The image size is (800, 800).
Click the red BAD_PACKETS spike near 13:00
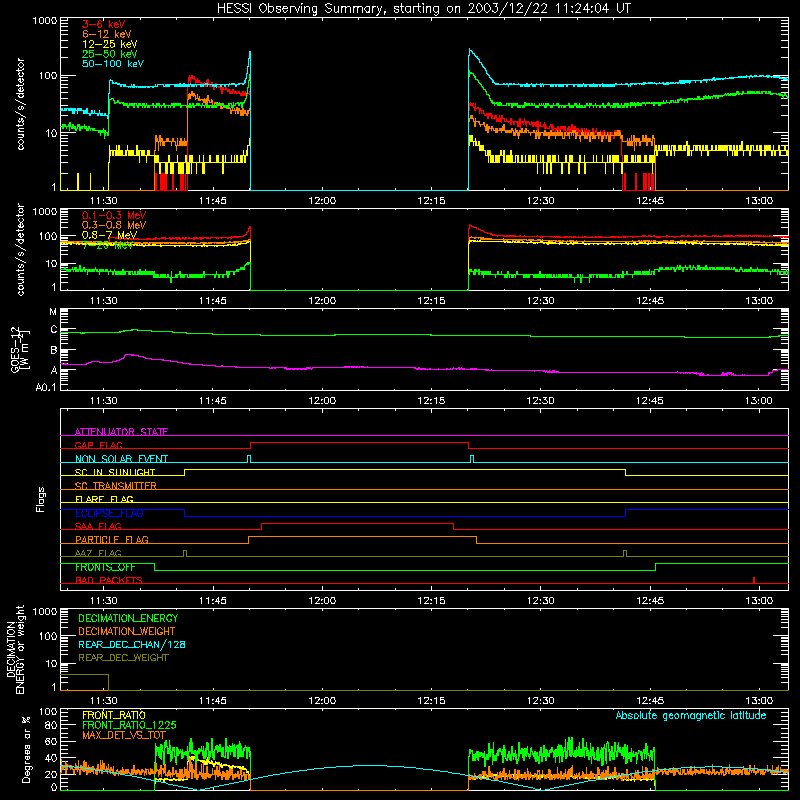754,580
